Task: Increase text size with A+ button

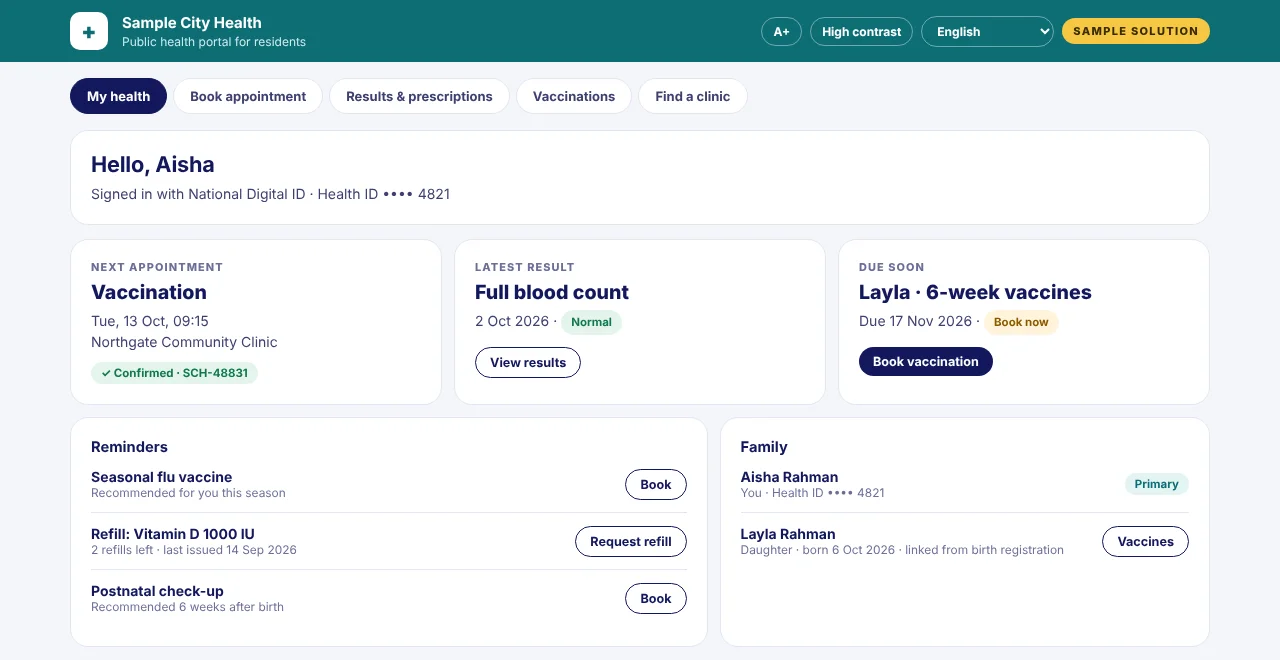Action: click(x=781, y=31)
